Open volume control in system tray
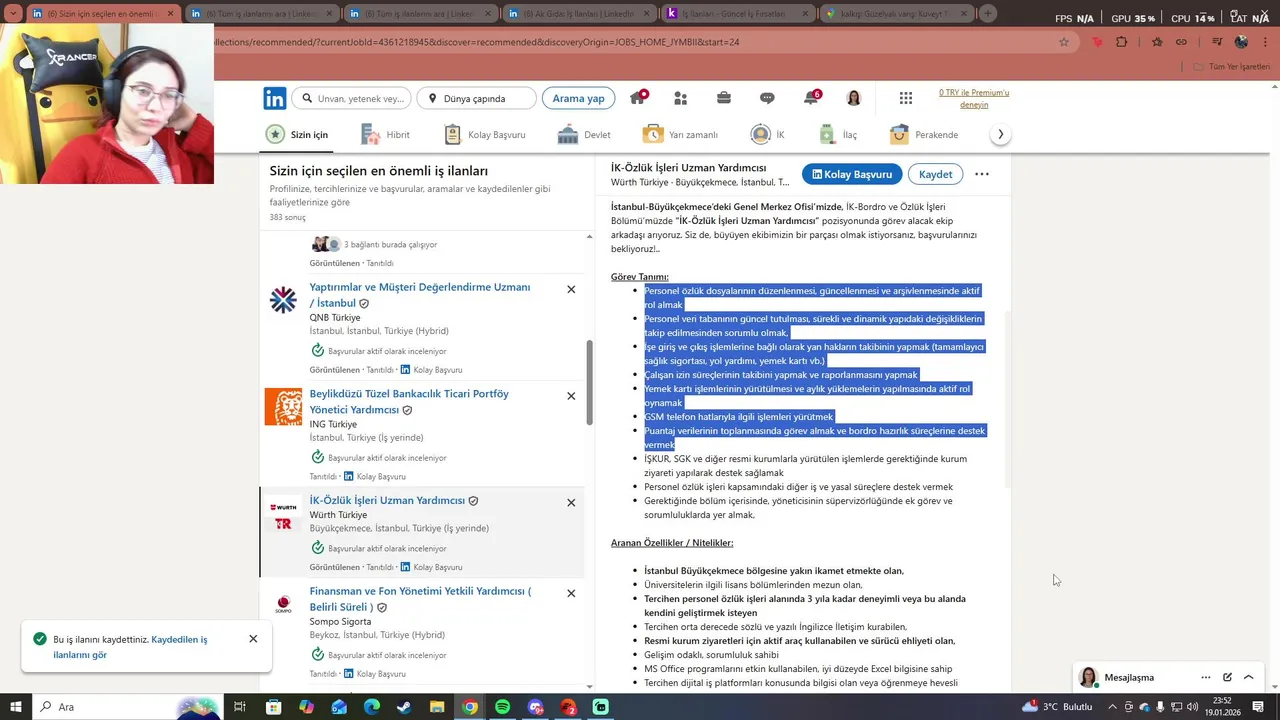Screen dimensions: 1280x720 click(x=1192, y=707)
